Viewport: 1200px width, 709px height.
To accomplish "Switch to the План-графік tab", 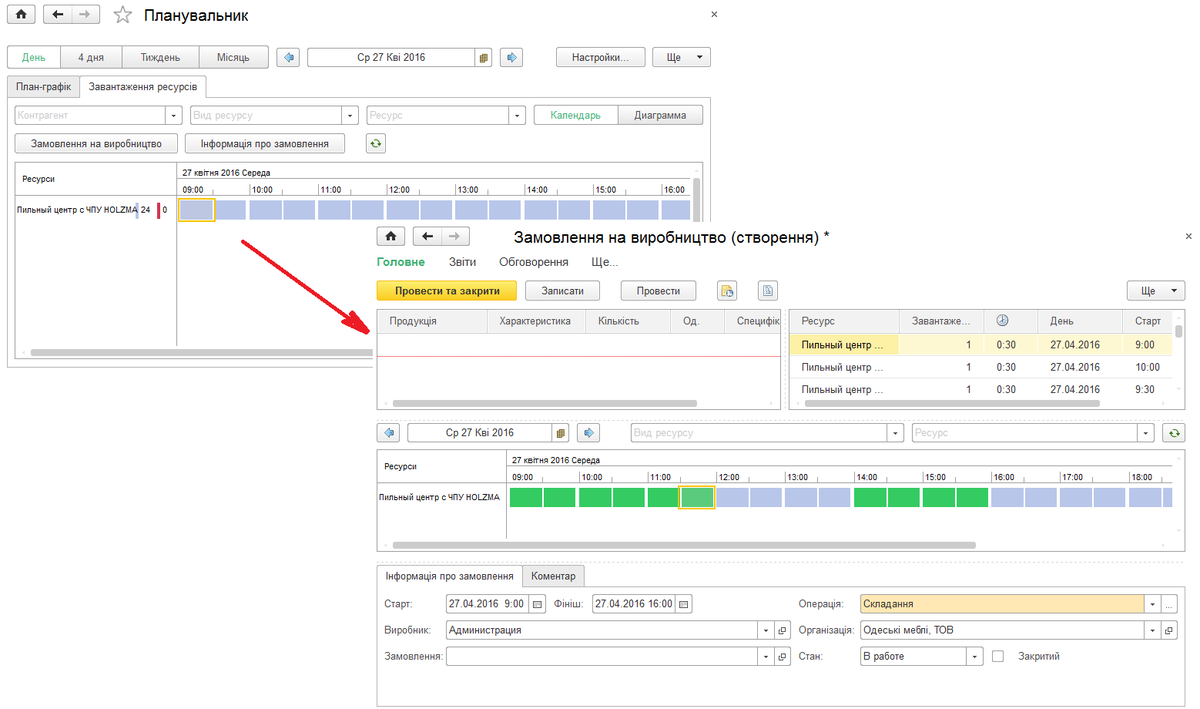I will (44, 87).
